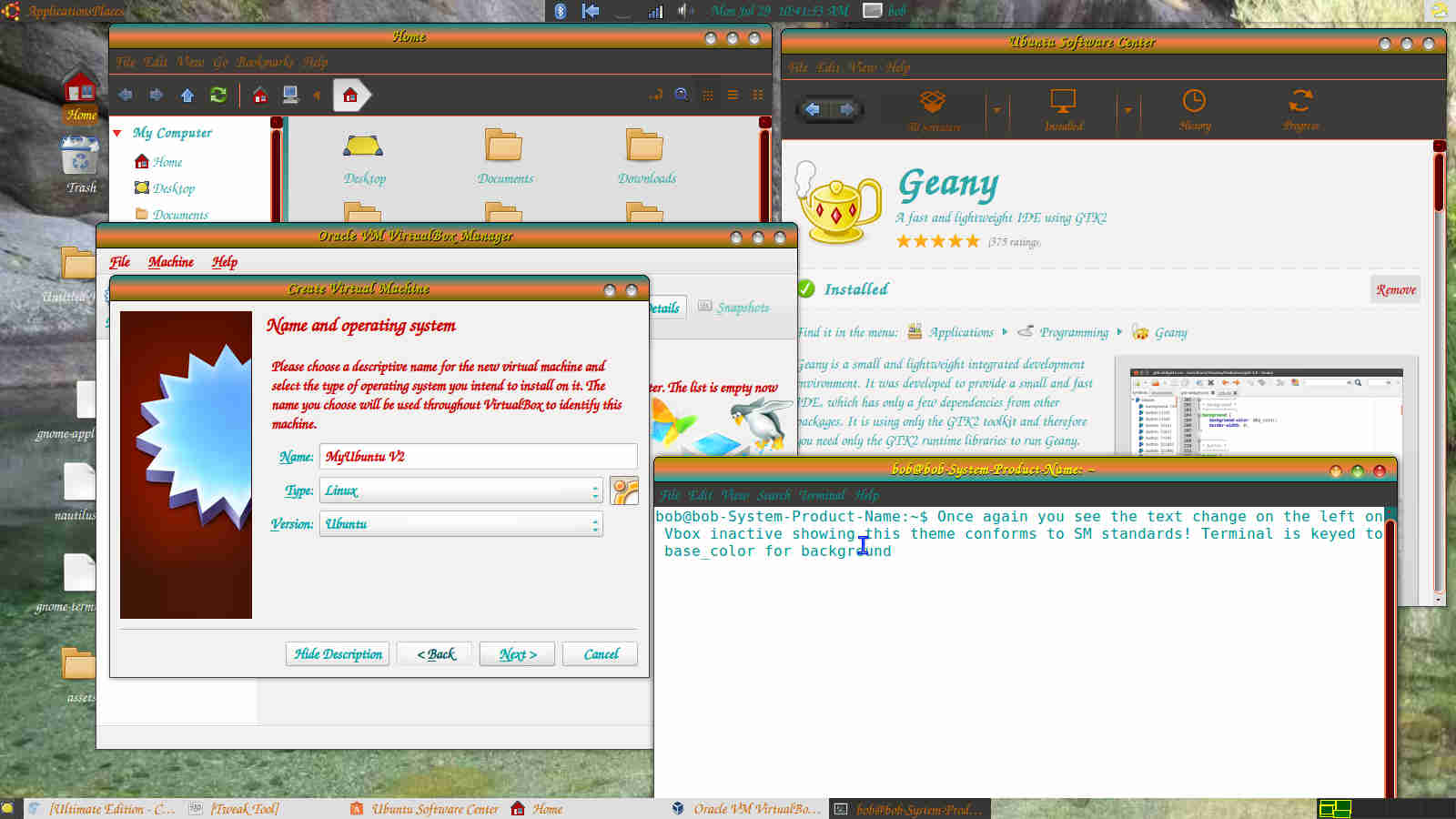
Task: Open Help menu in VirtualBox Manager
Action: (x=225, y=262)
